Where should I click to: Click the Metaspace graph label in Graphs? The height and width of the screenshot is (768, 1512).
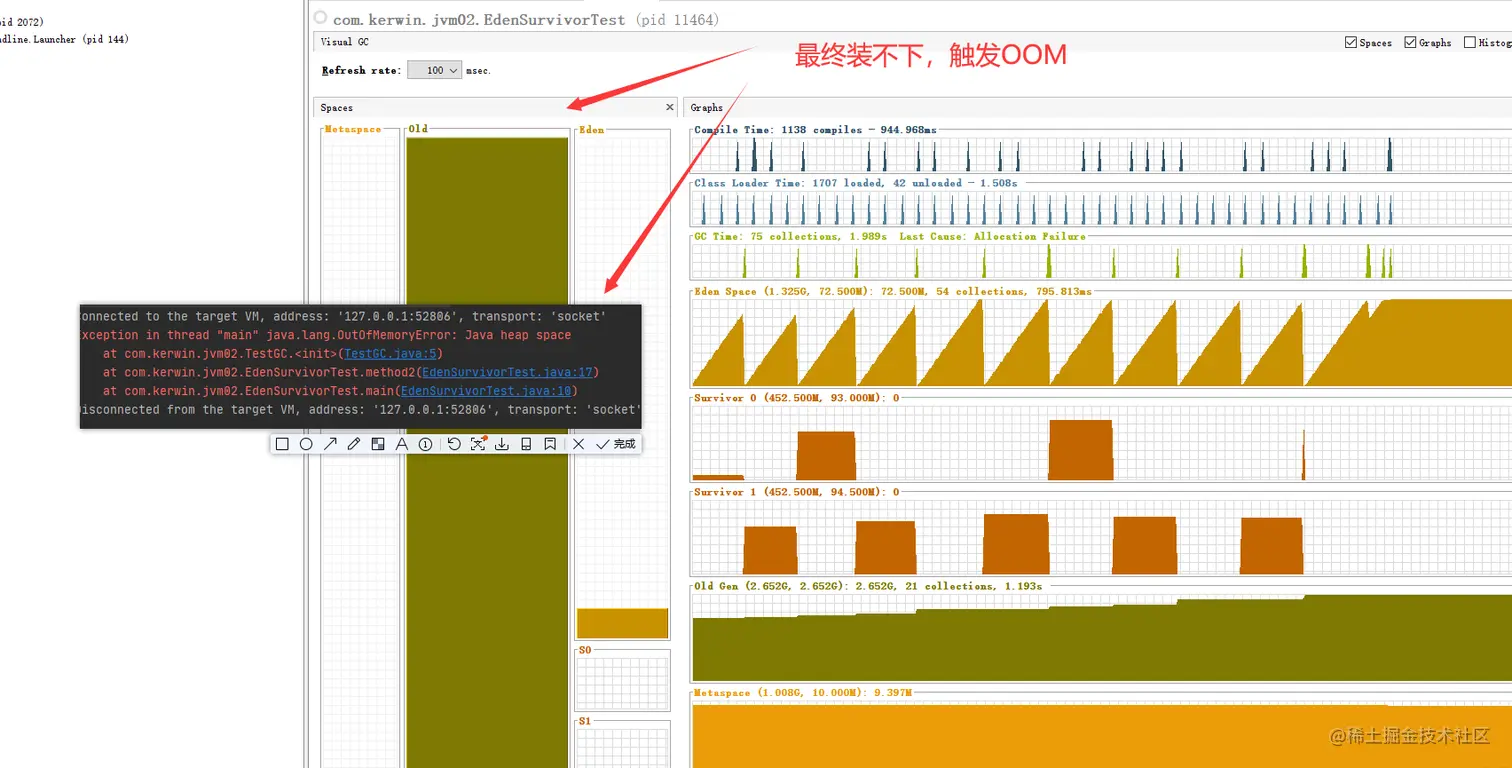point(803,692)
